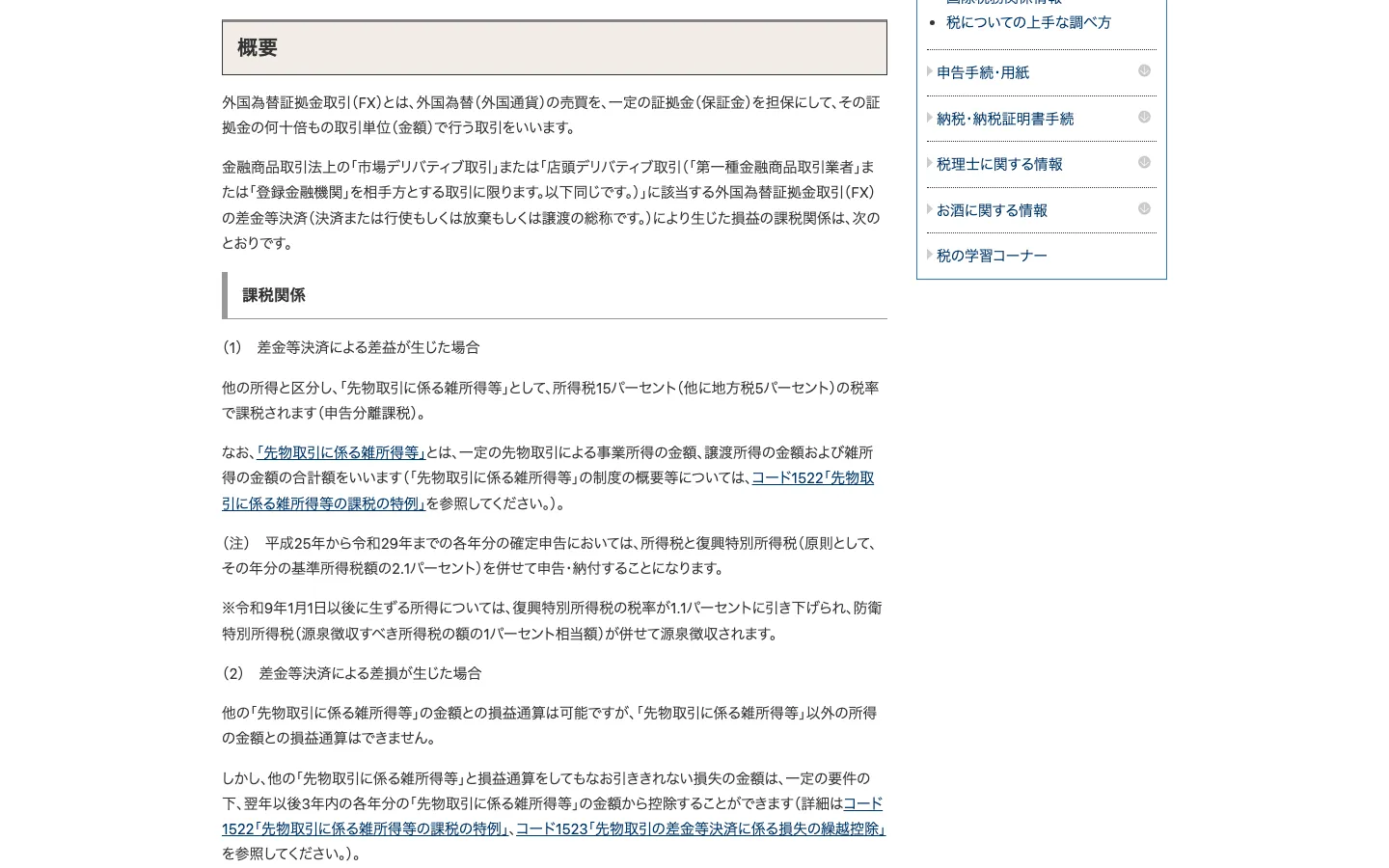The width and height of the screenshot is (1389, 868).
Task: Expand the お酒に関する情報 section arrow icon
Action: tap(1144, 208)
